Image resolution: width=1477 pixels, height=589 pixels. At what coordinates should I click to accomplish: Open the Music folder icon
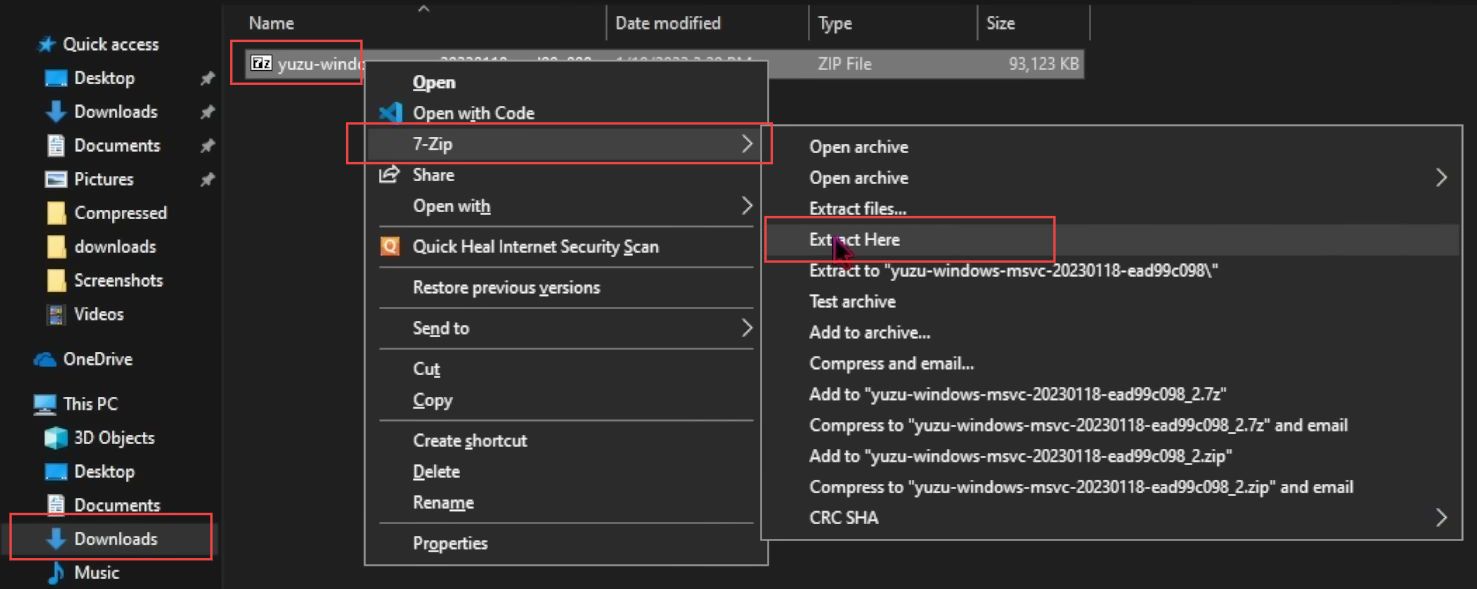point(57,573)
